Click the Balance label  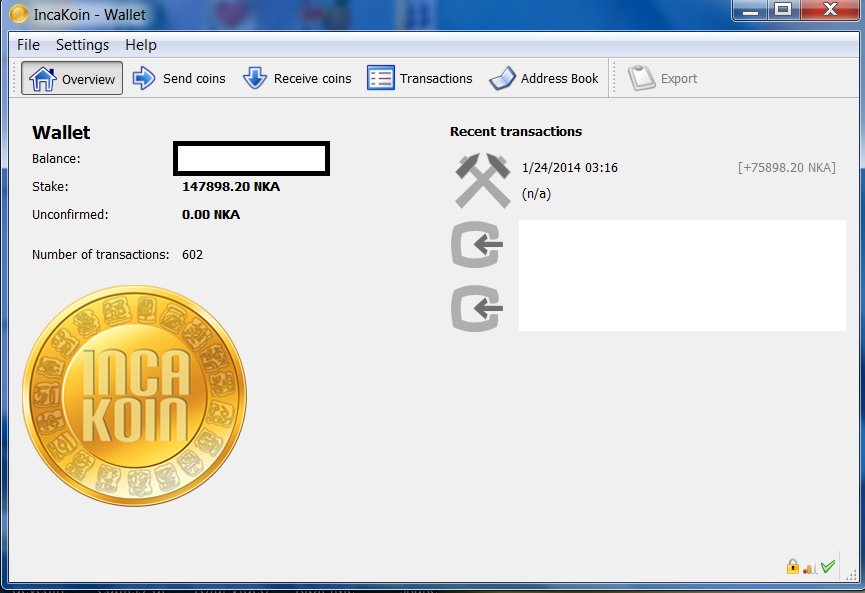pyautogui.click(x=56, y=159)
